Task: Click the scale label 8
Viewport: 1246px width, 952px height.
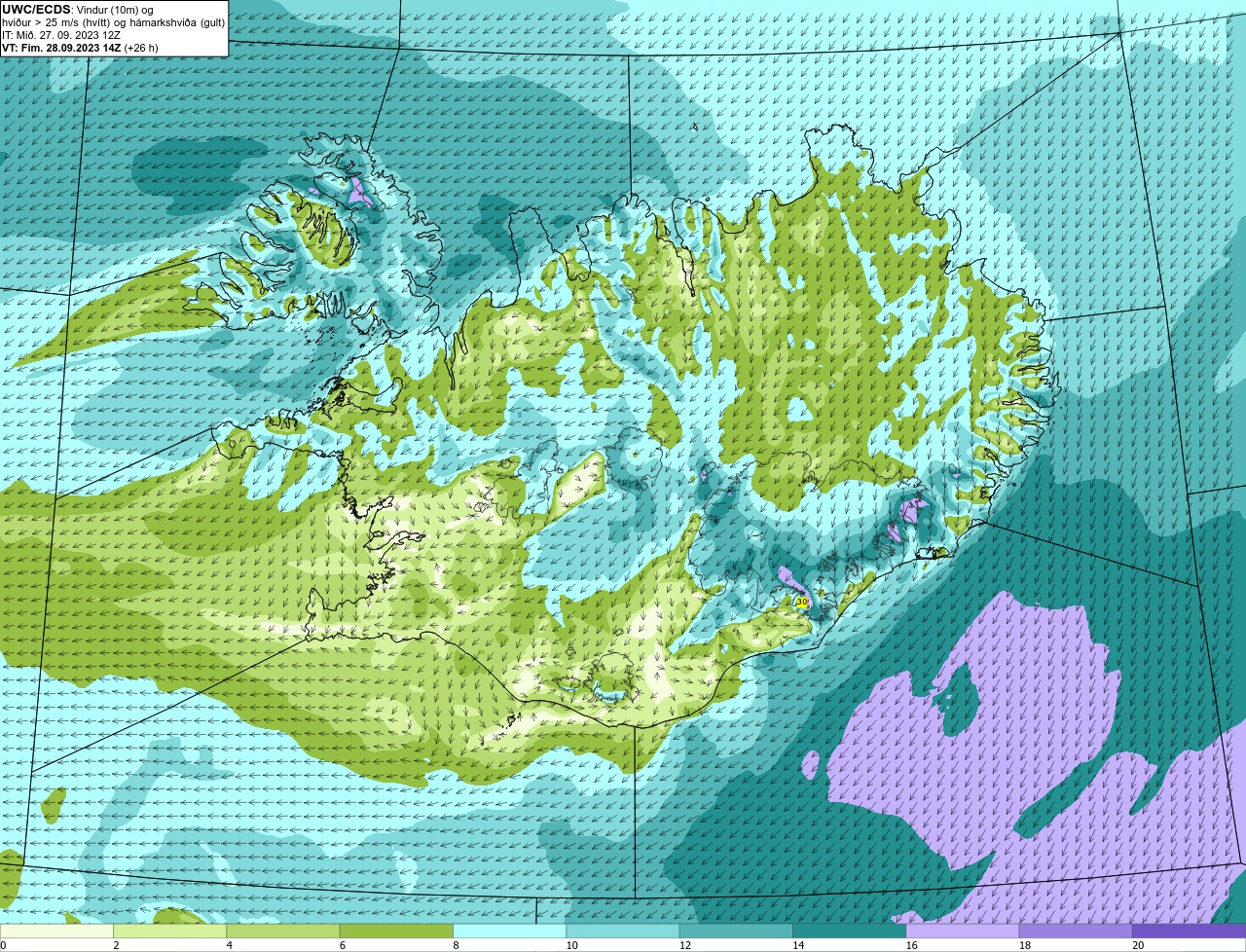Action: coord(456,945)
